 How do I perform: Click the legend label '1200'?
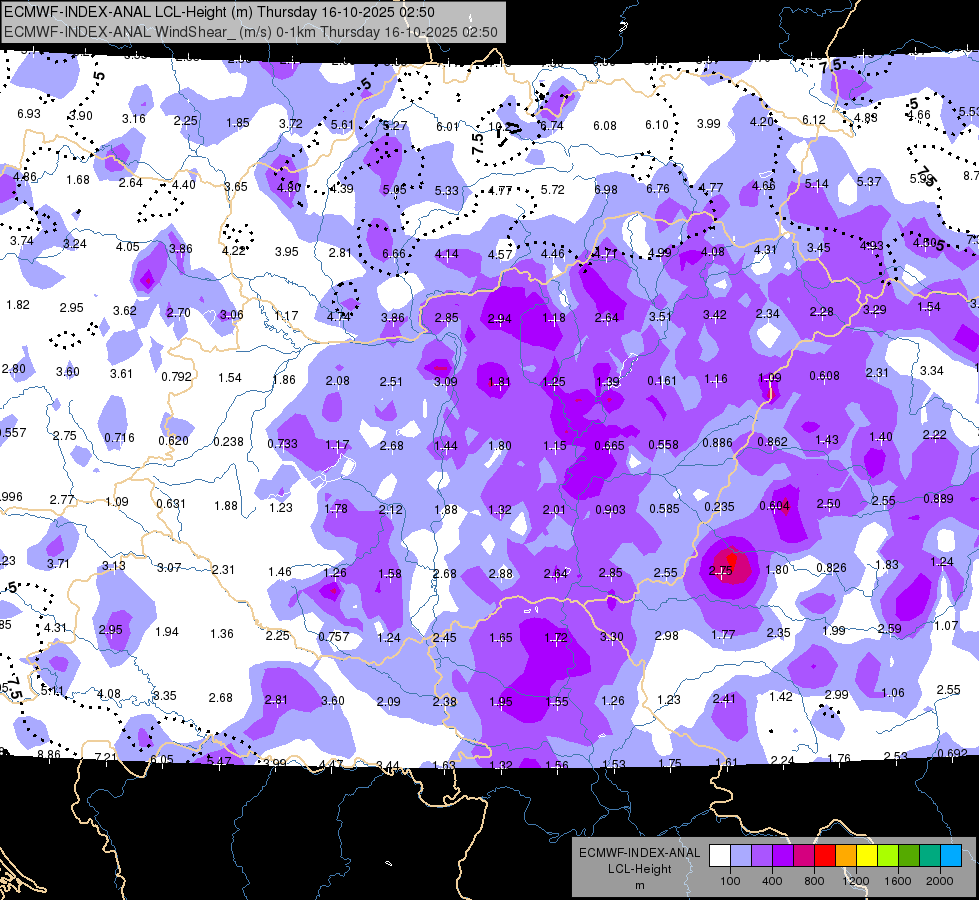pyautogui.click(x=855, y=881)
